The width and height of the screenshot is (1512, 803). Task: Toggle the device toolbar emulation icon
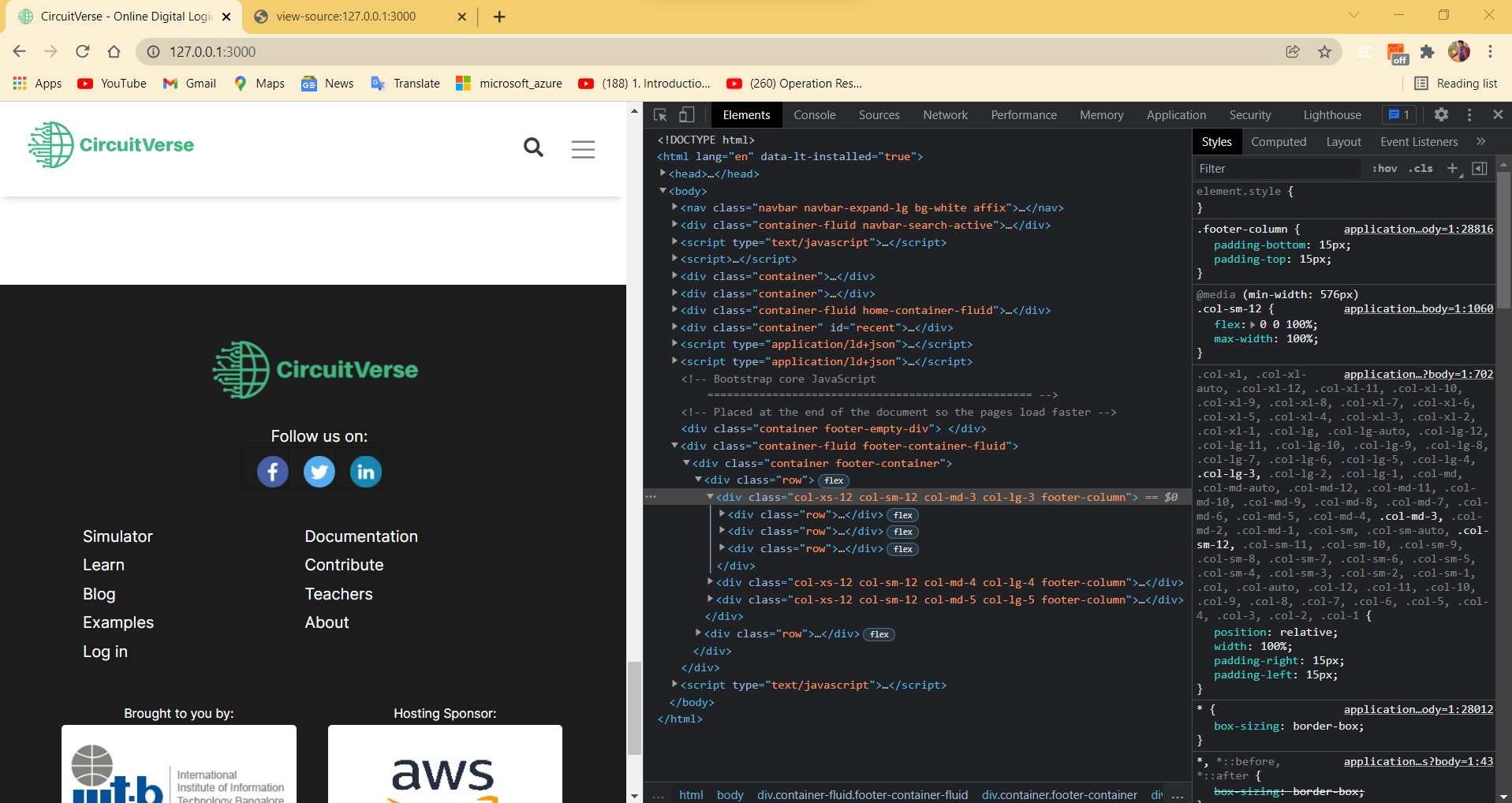pos(685,114)
